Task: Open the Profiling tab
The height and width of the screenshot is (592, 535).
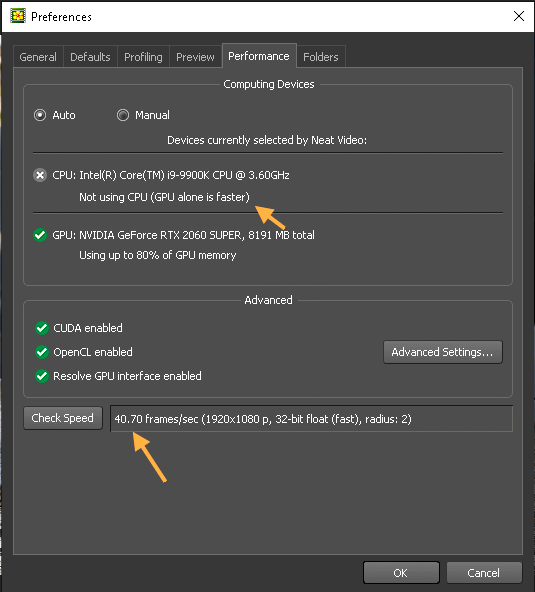Action: coord(143,57)
